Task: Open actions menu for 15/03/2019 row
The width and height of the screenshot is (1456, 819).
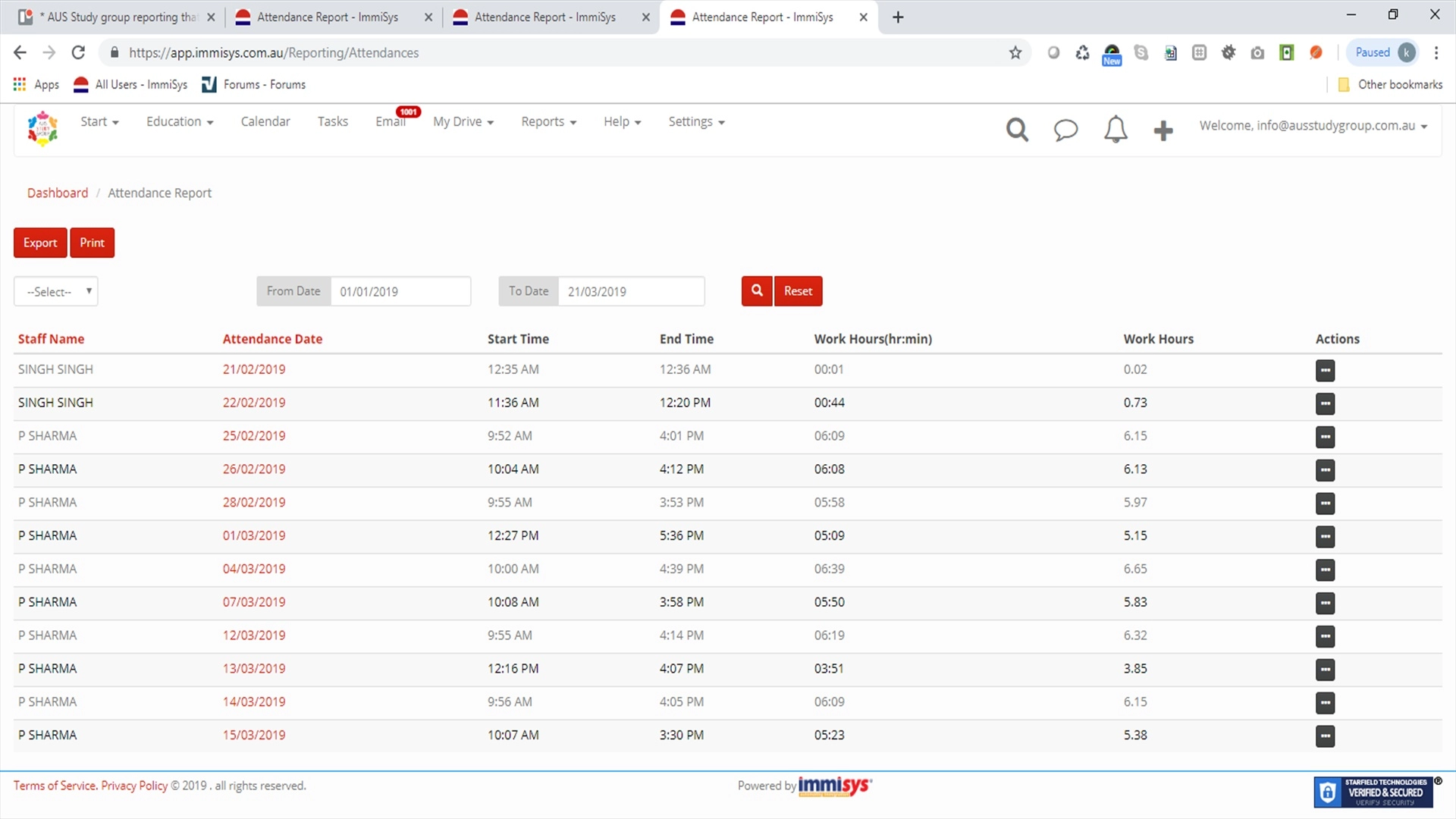Action: (1325, 736)
